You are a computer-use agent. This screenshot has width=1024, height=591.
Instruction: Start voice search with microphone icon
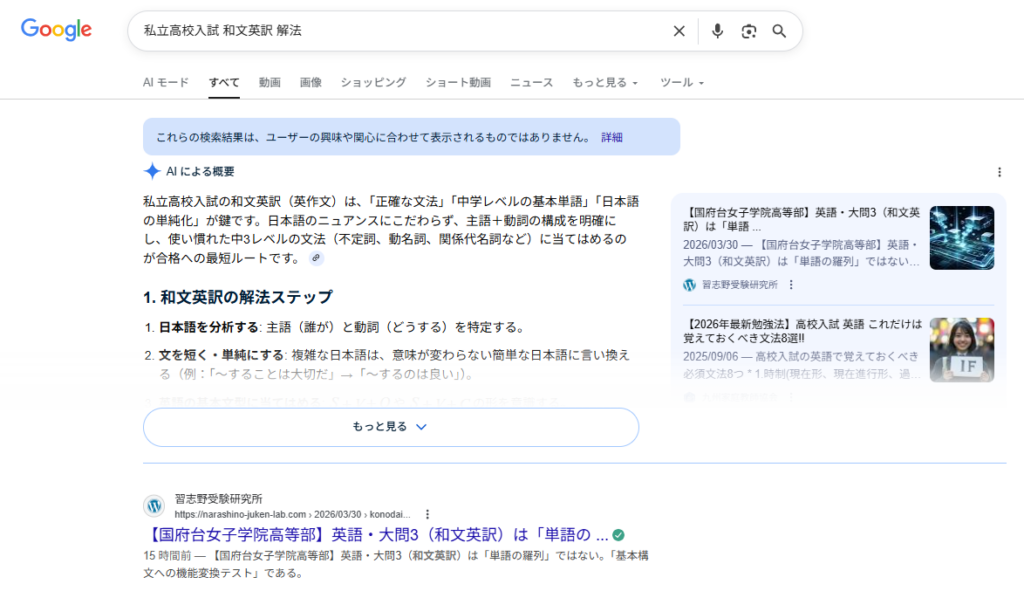coord(717,31)
